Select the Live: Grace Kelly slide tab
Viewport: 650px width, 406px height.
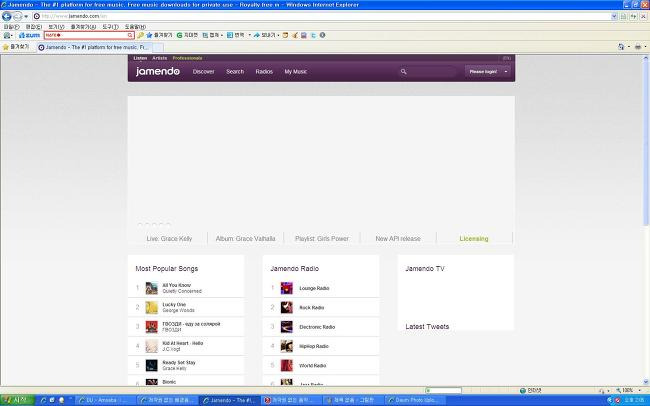click(169, 238)
